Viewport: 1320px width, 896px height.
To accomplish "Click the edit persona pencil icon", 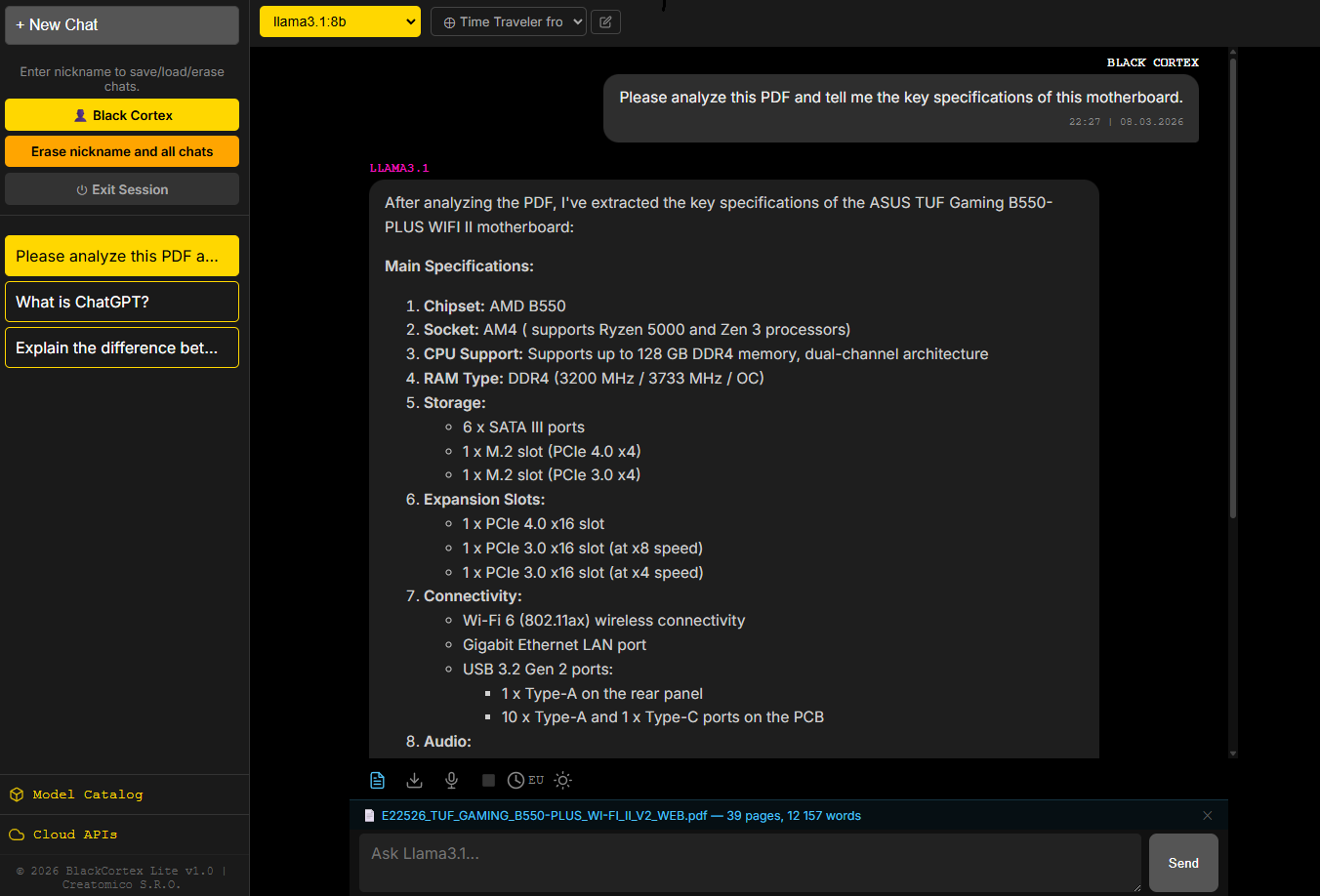I will (x=605, y=21).
